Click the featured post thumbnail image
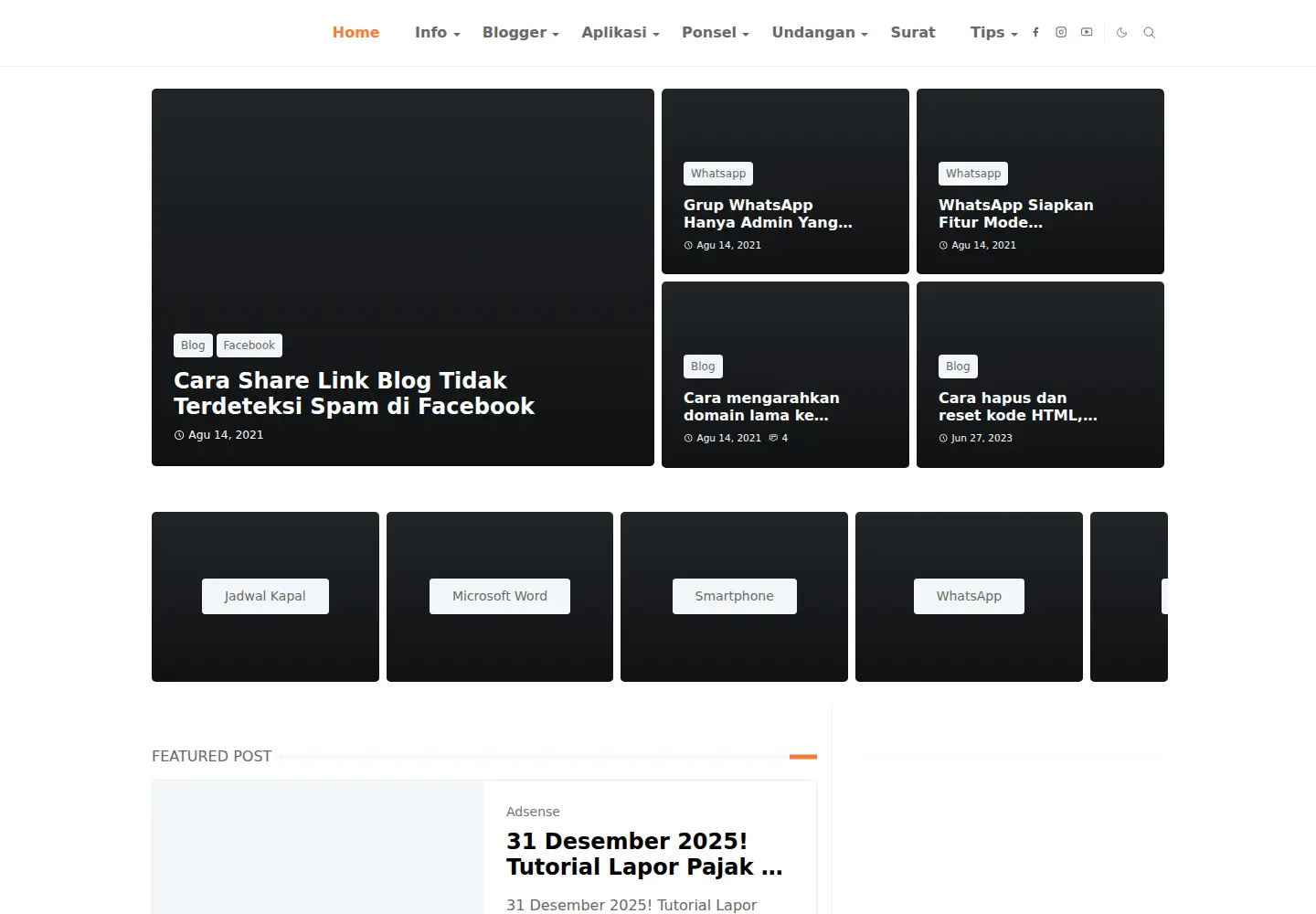The width and height of the screenshot is (1316, 914). coord(318,847)
